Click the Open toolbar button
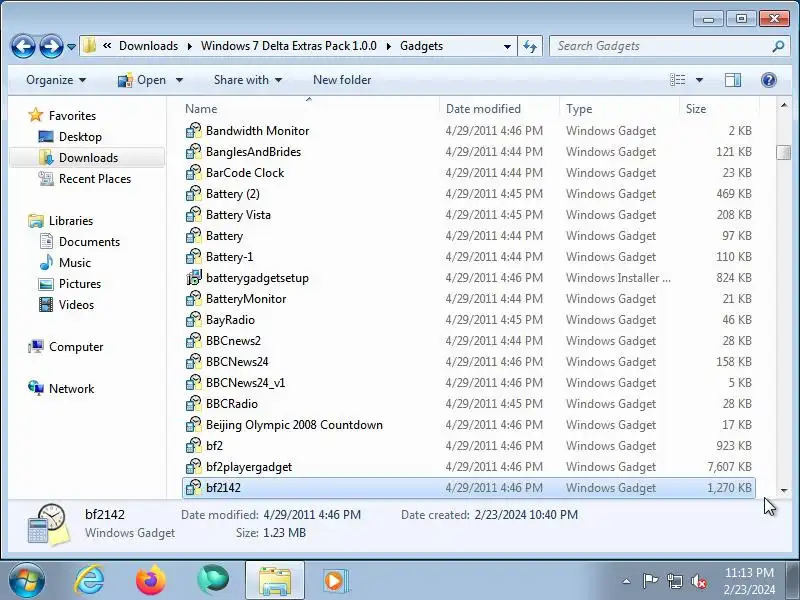 coord(141,80)
